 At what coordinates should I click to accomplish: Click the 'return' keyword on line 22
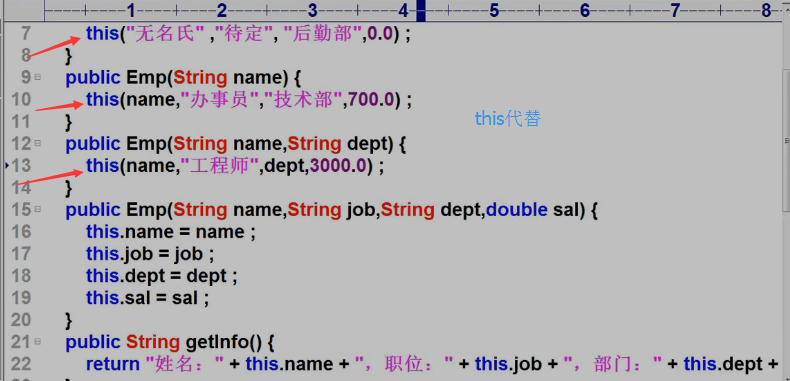[113, 364]
